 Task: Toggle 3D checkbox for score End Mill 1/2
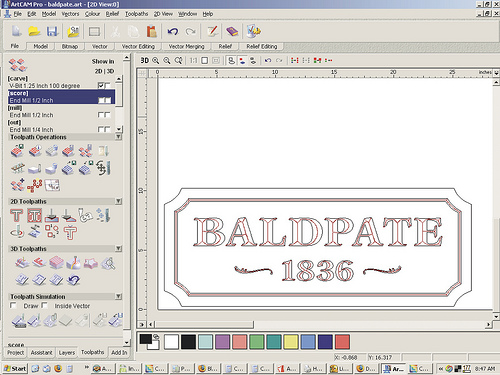click(107, 100)
